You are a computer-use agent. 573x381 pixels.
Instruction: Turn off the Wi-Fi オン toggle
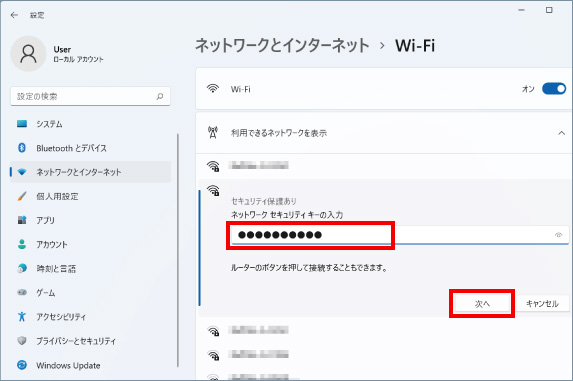[x=554, y=89]
